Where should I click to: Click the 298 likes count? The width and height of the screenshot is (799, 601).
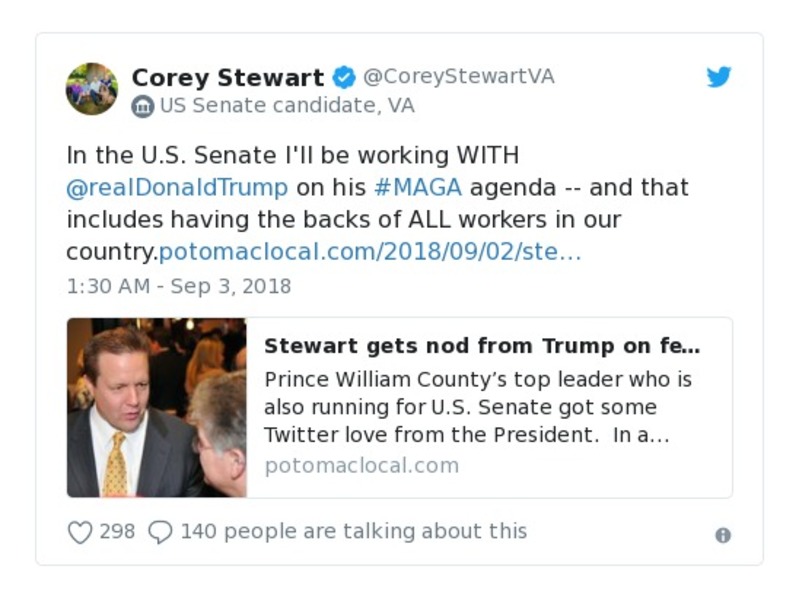(117, 531)
